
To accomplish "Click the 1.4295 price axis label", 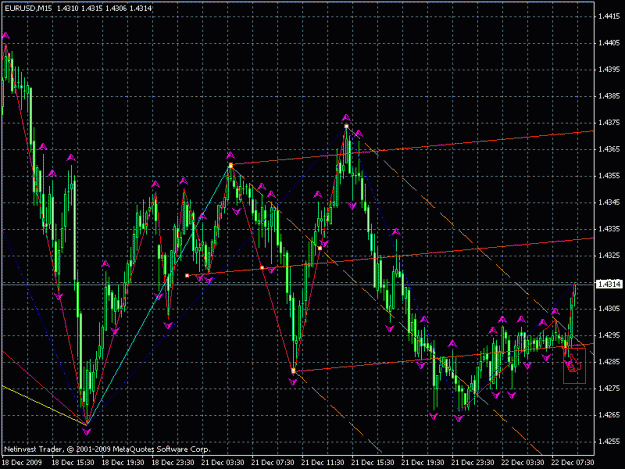I will point(609,335).
